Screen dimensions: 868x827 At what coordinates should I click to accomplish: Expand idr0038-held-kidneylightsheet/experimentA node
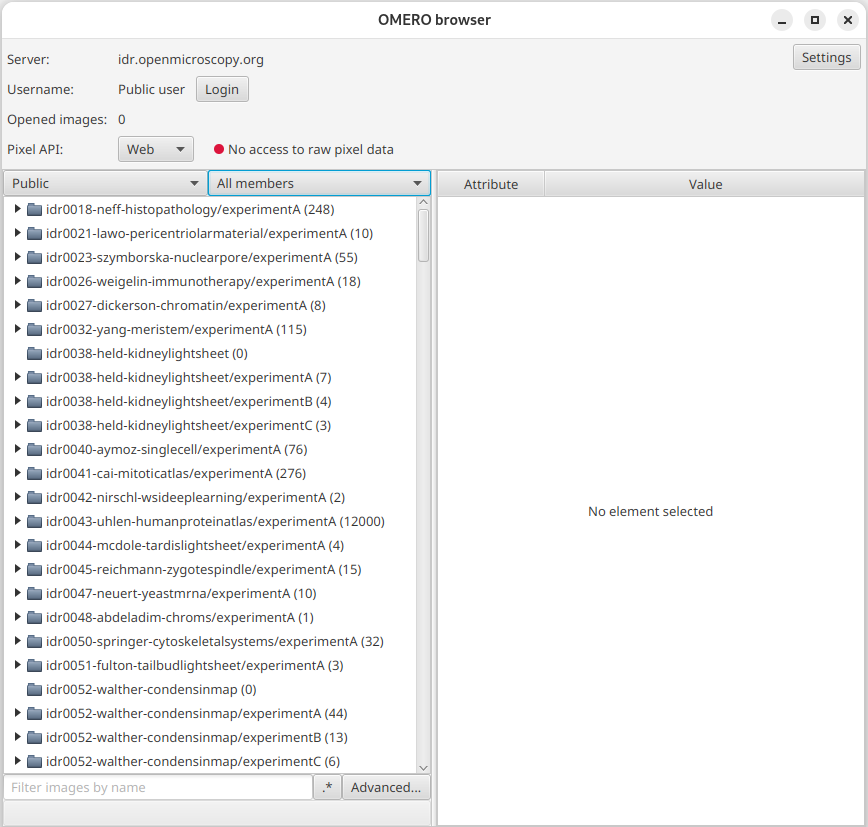click(x=17, y=377)
